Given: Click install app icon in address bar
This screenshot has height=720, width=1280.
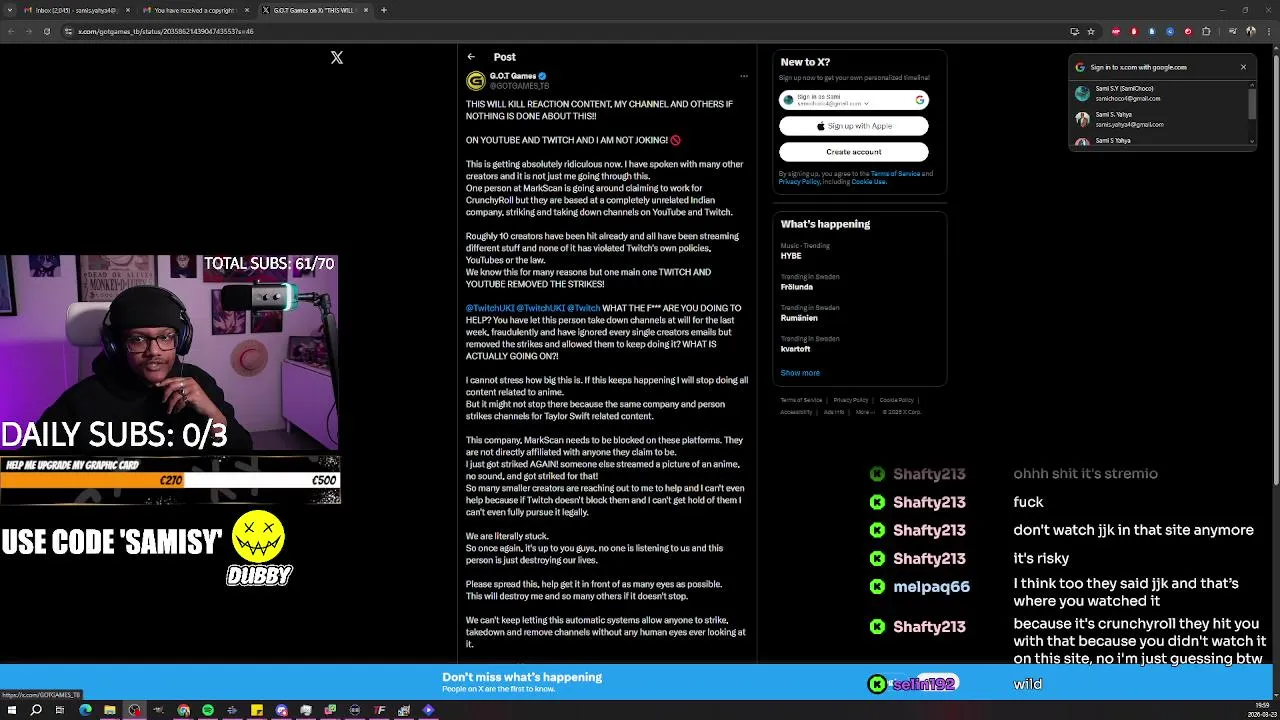Looking at the screenshot, I should click(1075, 31).
